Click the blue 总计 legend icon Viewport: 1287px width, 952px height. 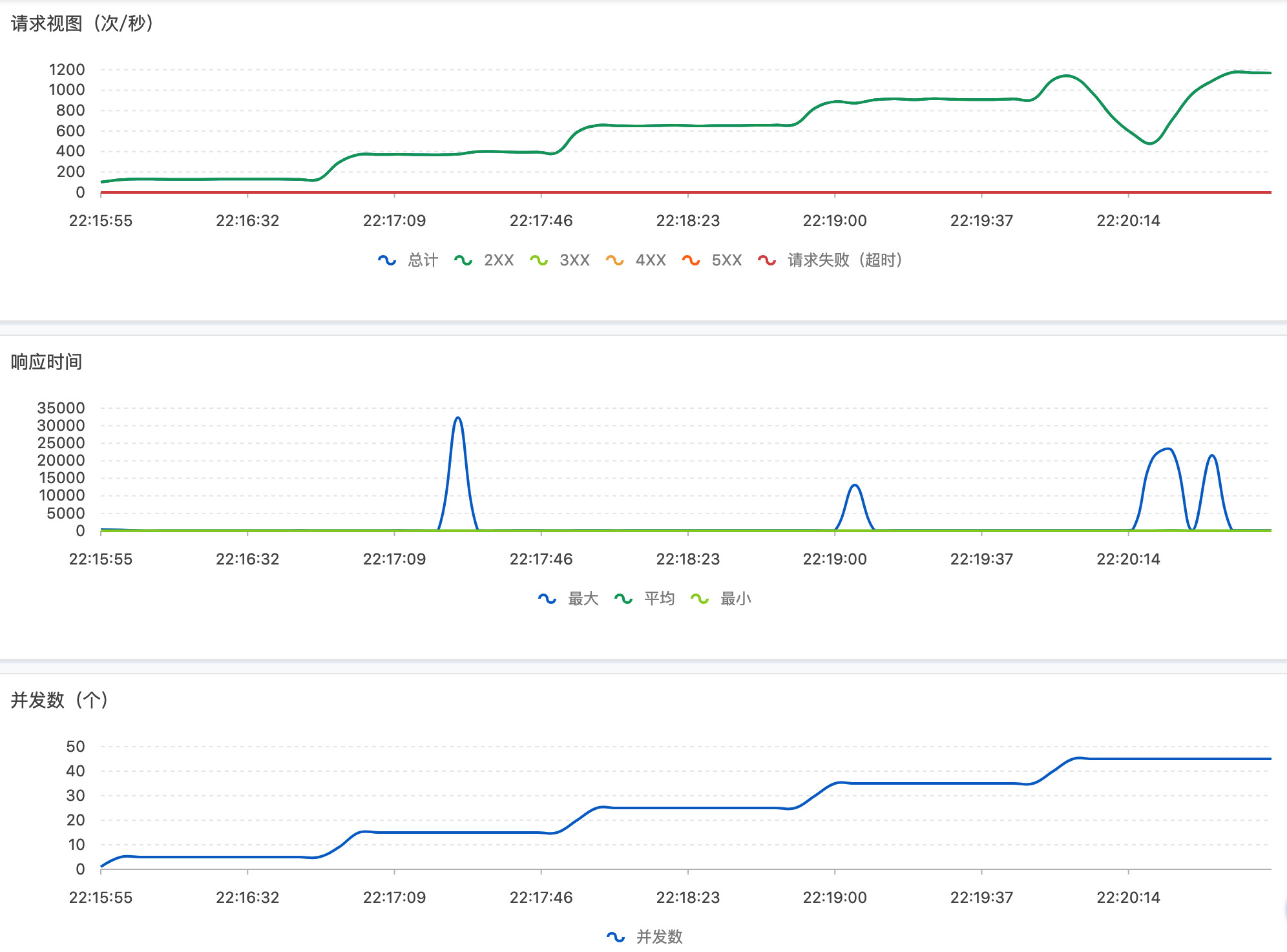(x=386, y=260)
